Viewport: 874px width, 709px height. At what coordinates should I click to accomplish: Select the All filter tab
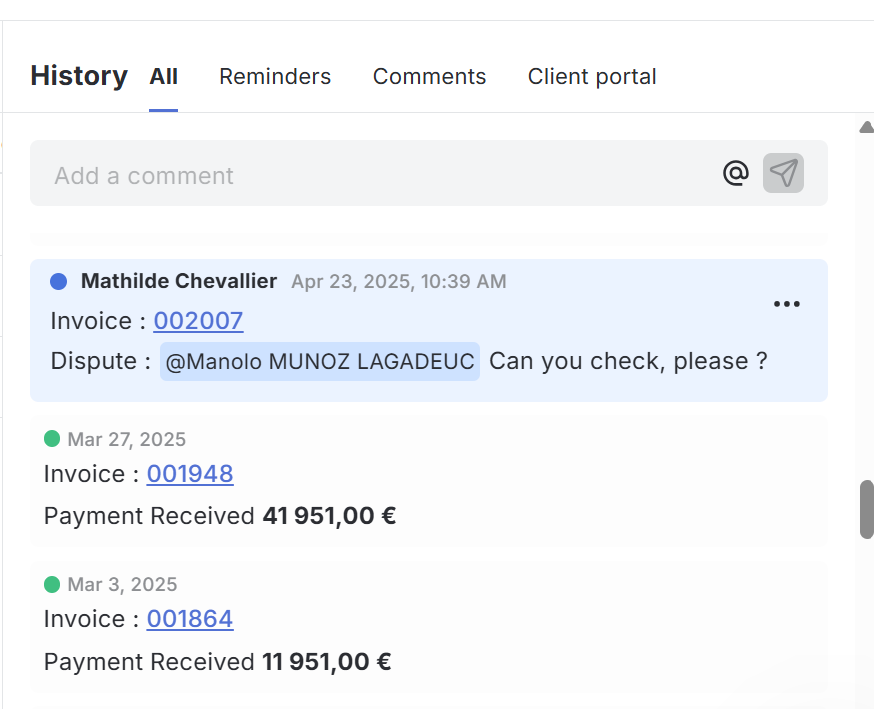164,76
